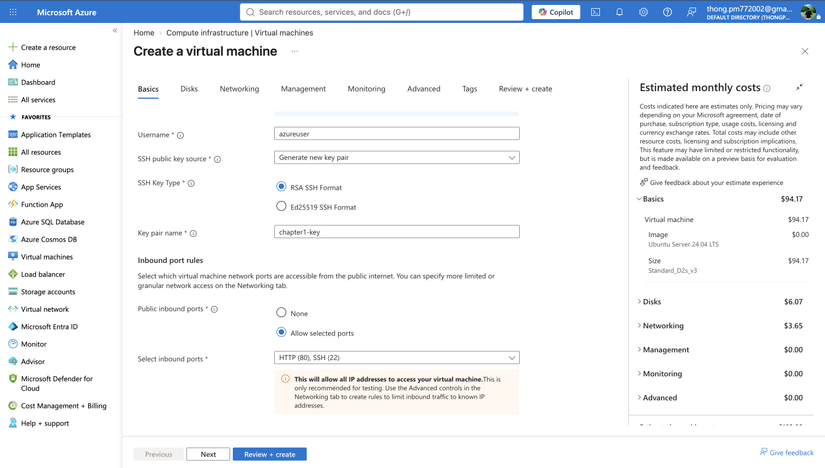
Task: Open Help + support in sidebar
Action: [x=39, y=423]
